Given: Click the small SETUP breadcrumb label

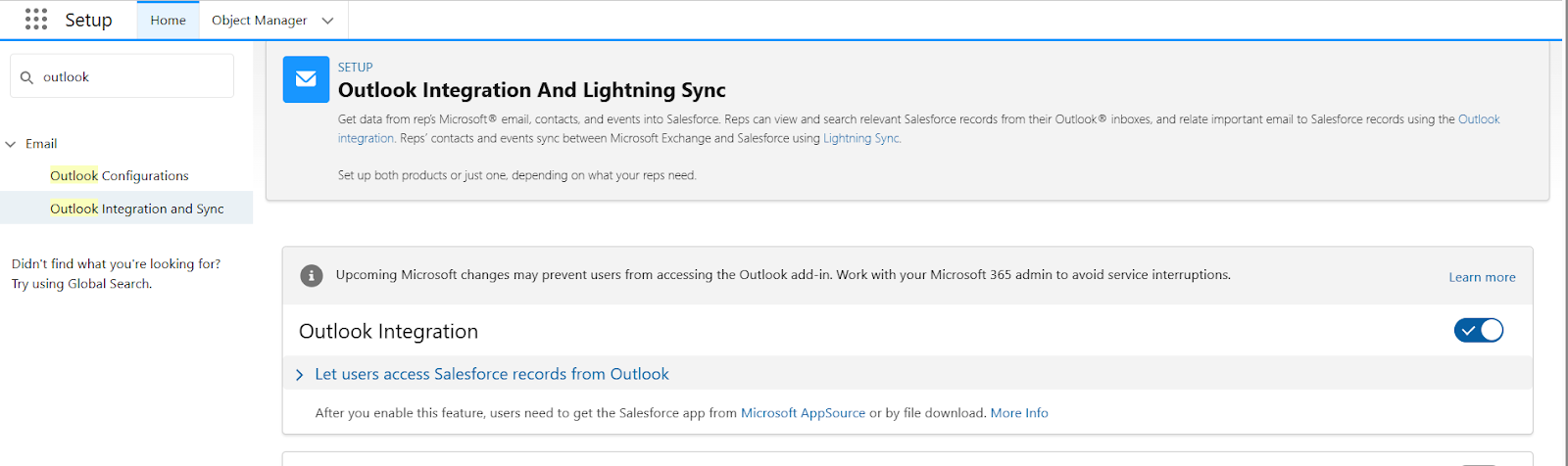Looking at the screenshot, I should [x=356, y=68].
